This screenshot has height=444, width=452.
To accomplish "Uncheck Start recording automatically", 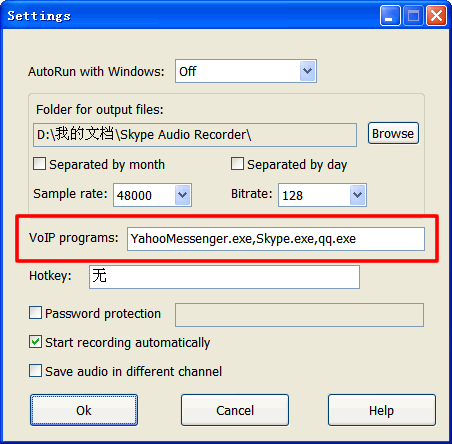I will click(35, 342).
